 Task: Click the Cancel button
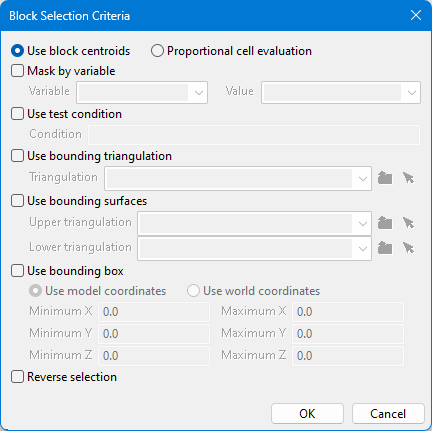388,414
